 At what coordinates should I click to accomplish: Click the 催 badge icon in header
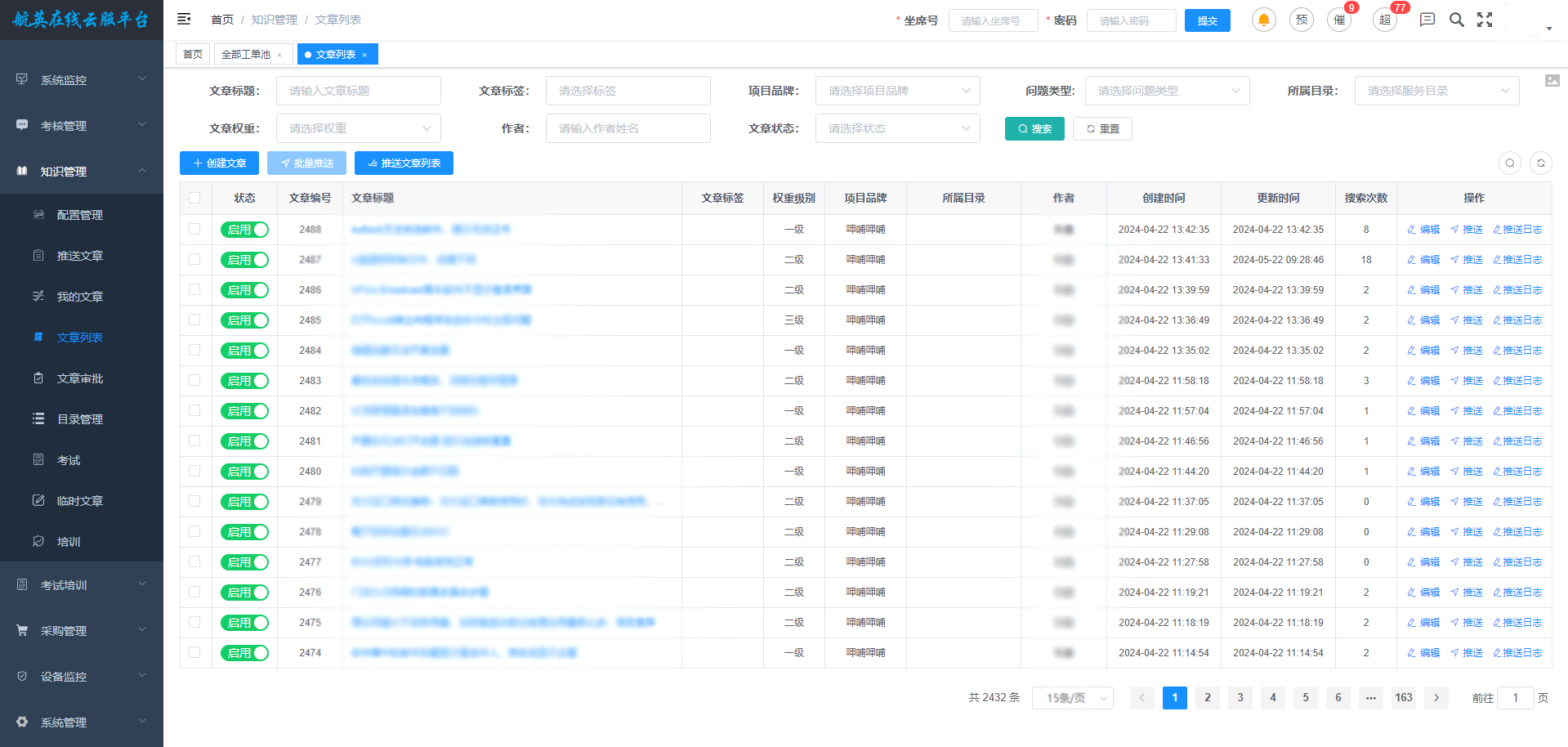point(1339,20)
